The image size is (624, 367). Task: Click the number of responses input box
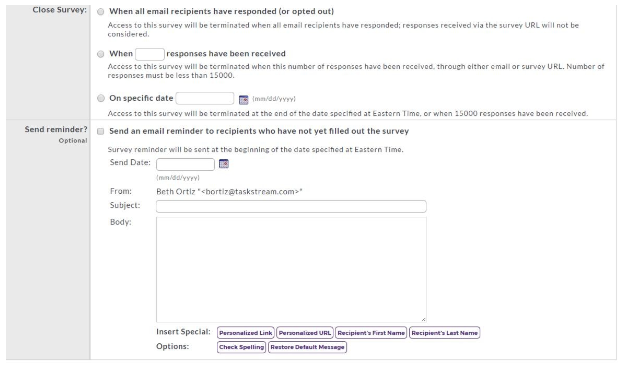[150, 54]
